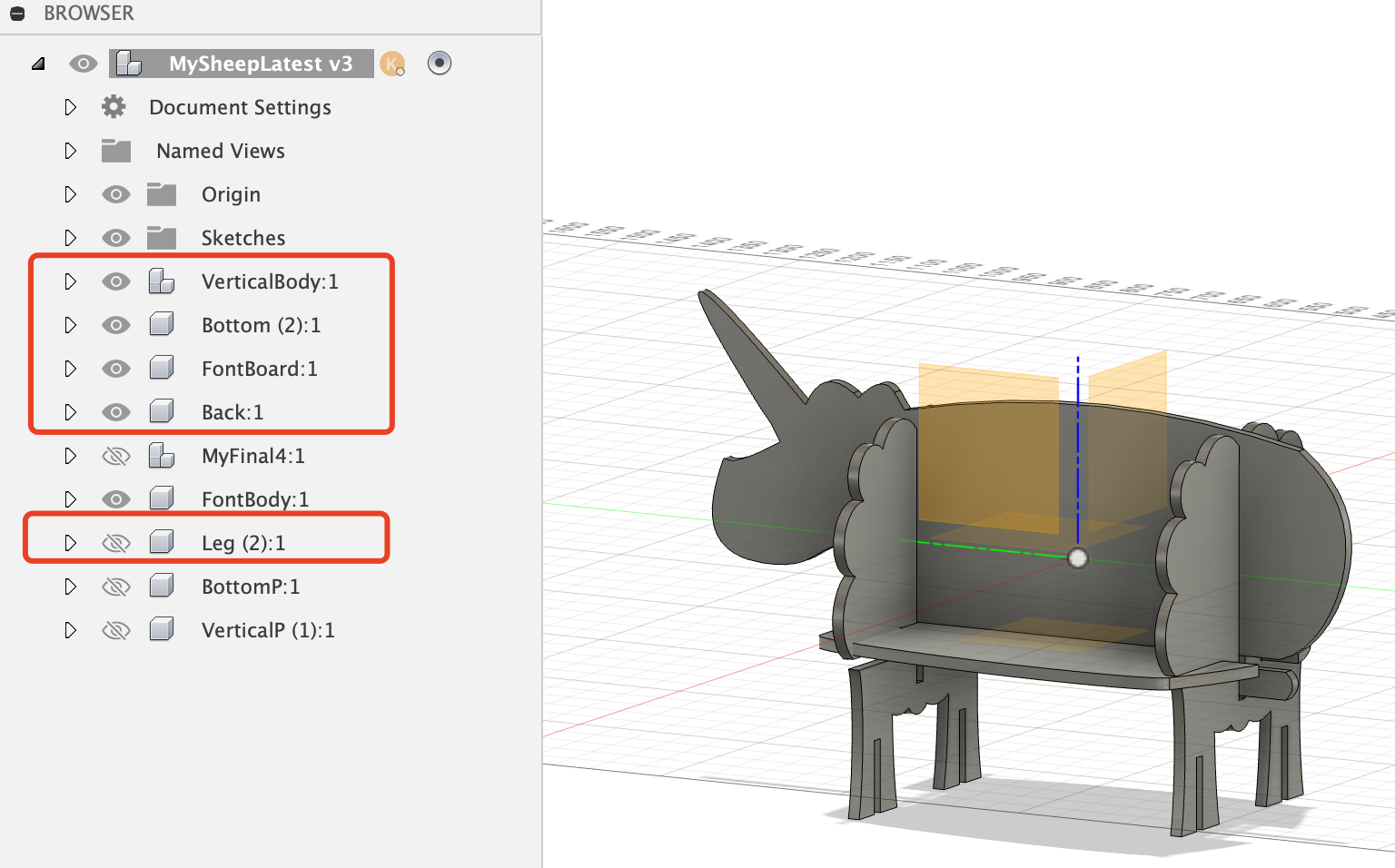Expand the Back:1 component

[x=71, y=412]
